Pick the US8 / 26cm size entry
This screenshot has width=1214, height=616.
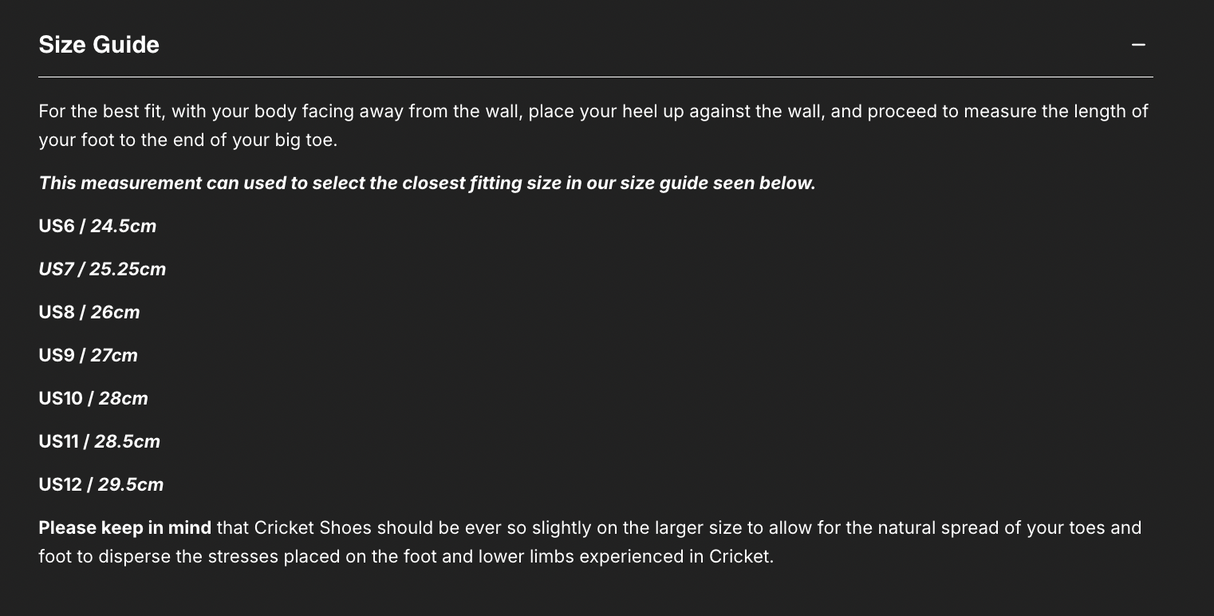coord(89,312)
